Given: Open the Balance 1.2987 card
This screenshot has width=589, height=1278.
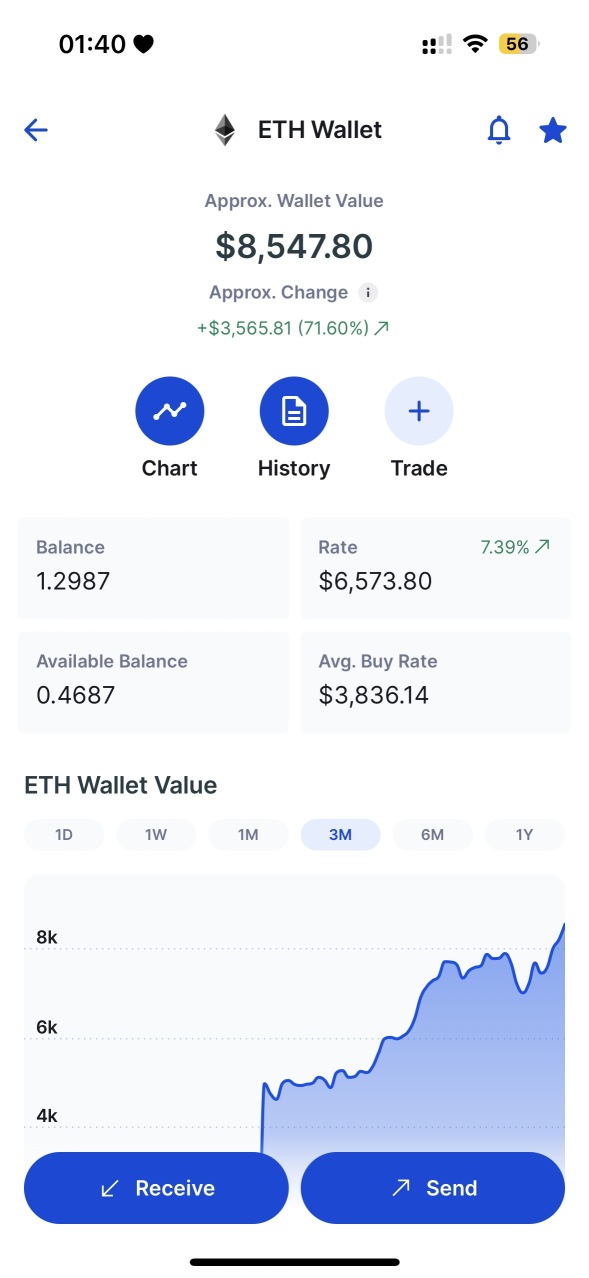Looking at the screenshot, I should point(153,568).
